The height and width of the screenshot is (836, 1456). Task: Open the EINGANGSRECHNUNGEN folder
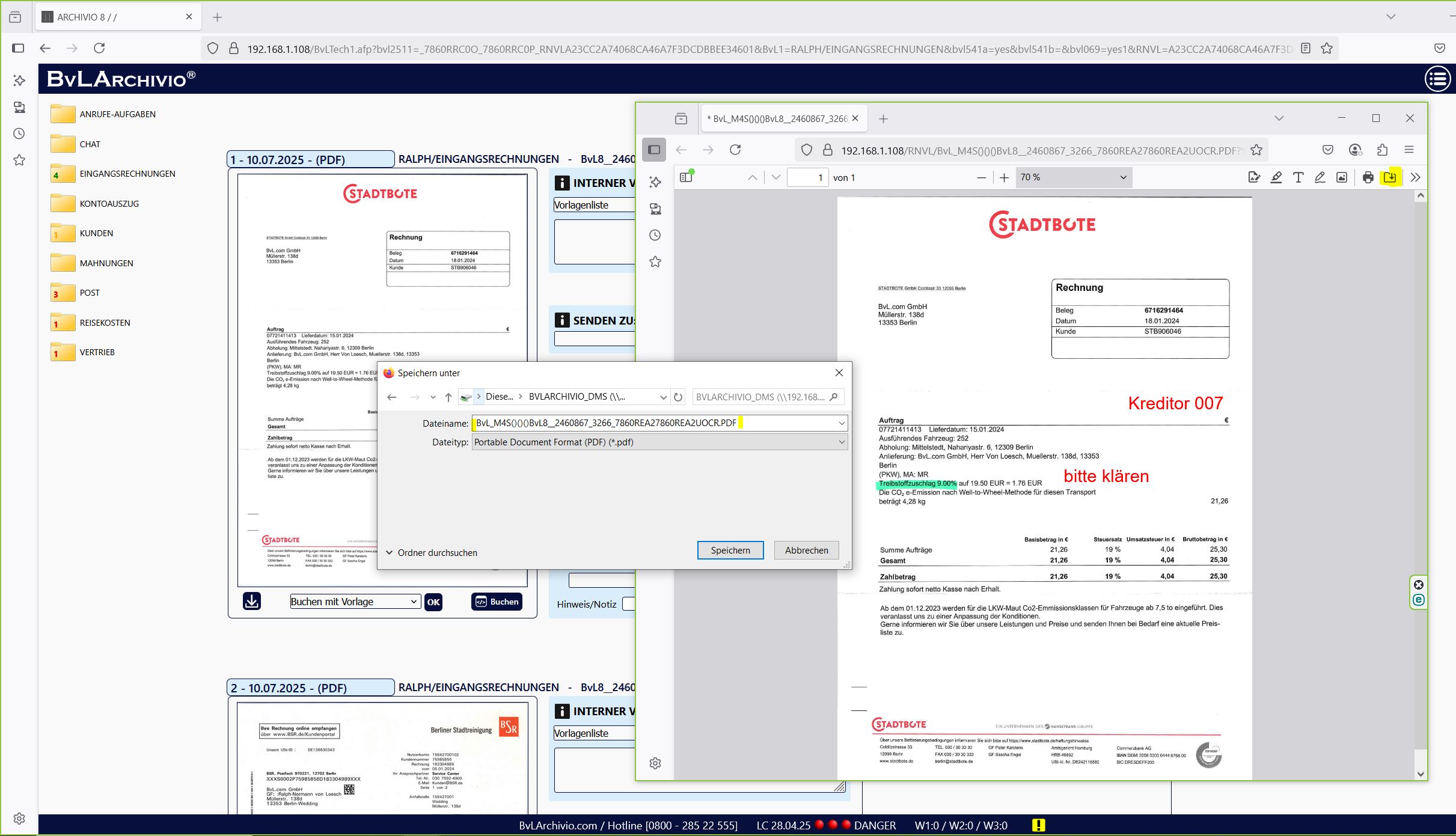click(x=127, y=174)
